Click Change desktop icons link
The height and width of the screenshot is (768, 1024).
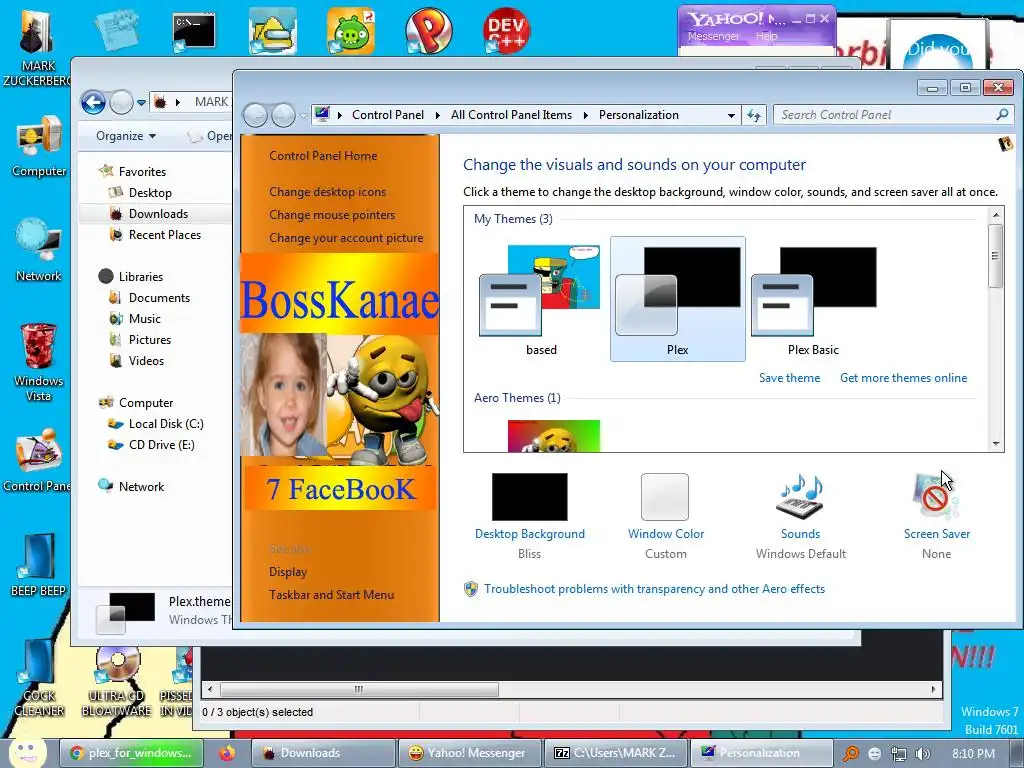[327, 192]
